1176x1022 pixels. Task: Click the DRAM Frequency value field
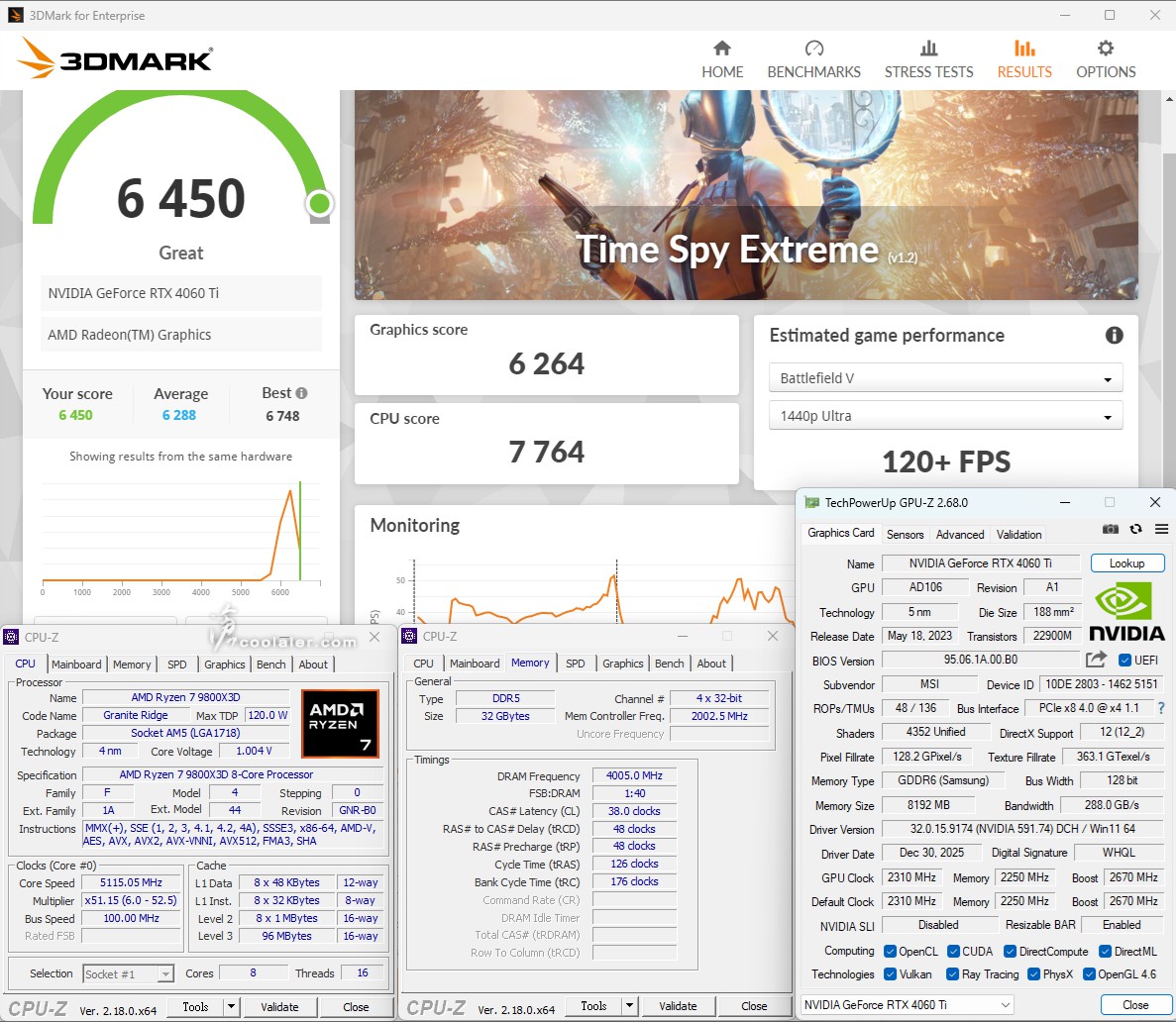pos(634,775)
